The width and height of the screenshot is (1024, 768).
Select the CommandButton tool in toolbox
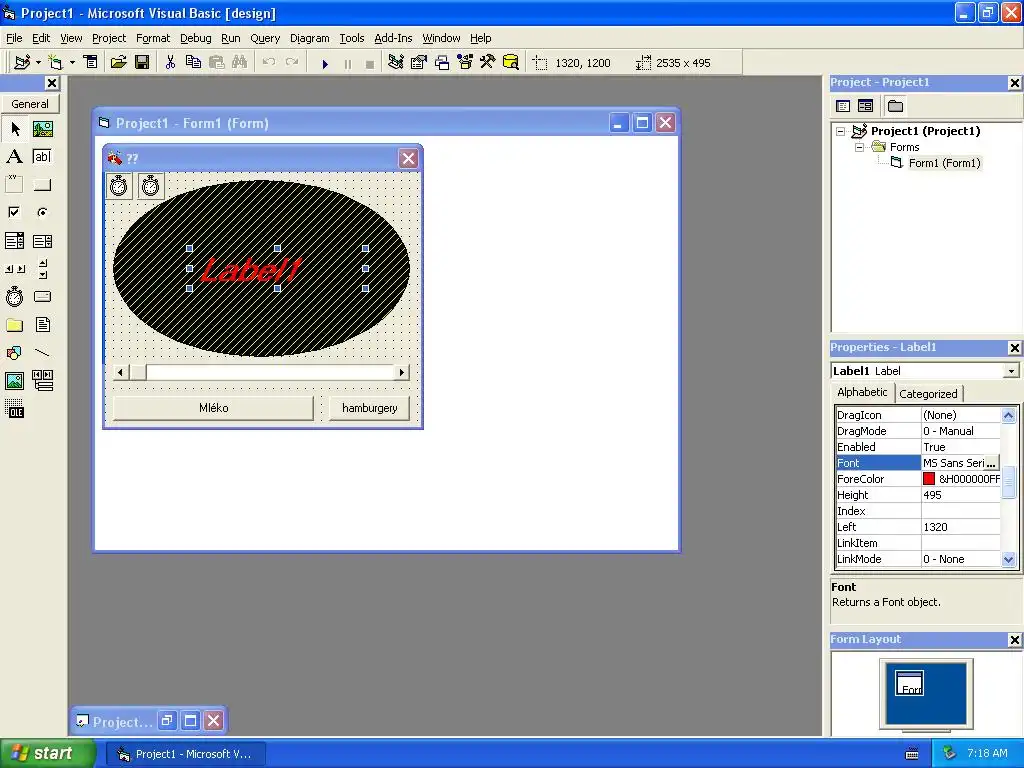click(x=42, y=185)
